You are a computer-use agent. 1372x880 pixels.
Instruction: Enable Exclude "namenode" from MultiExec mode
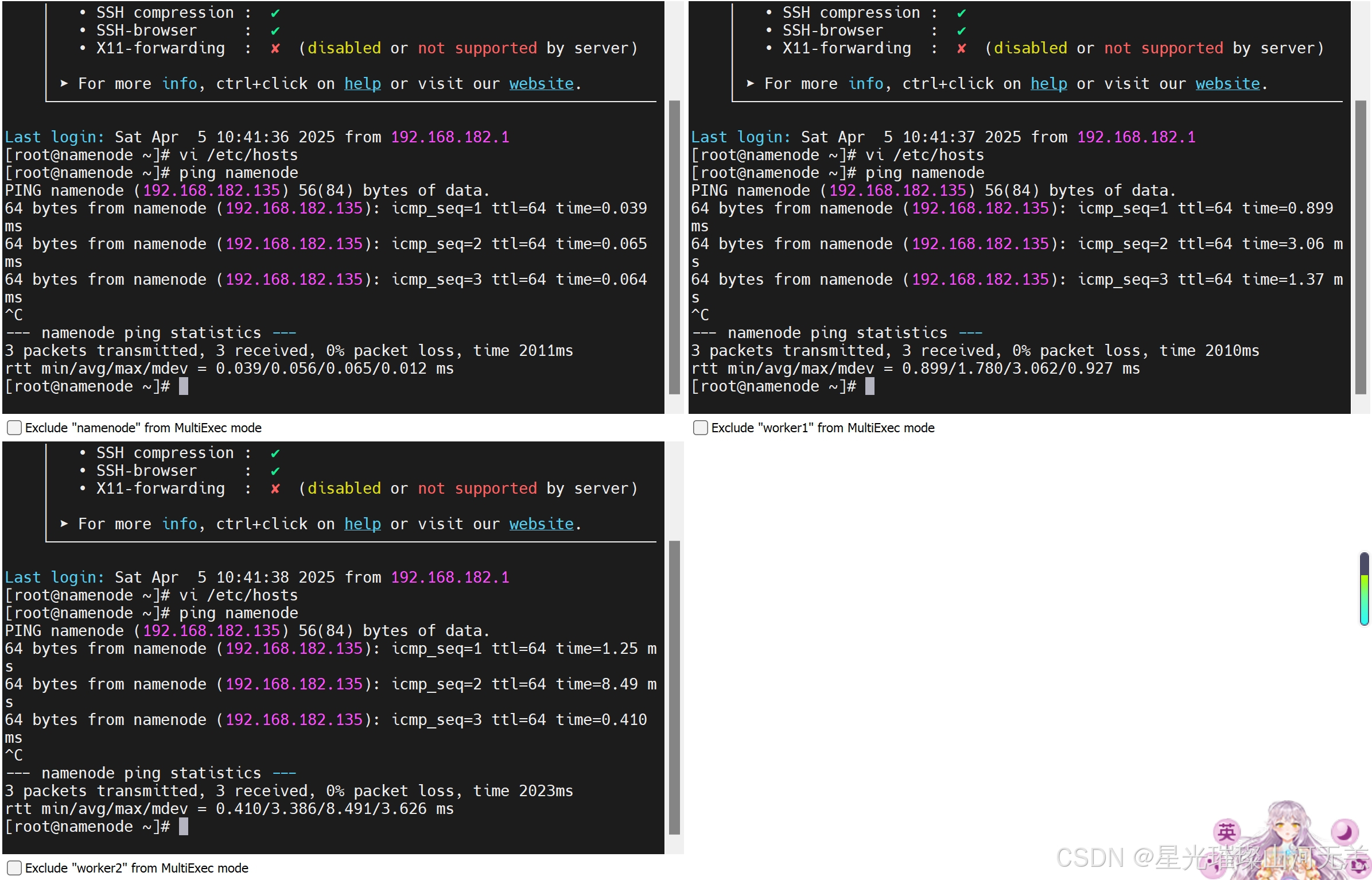pyautogui.click(x=14, y=428)
